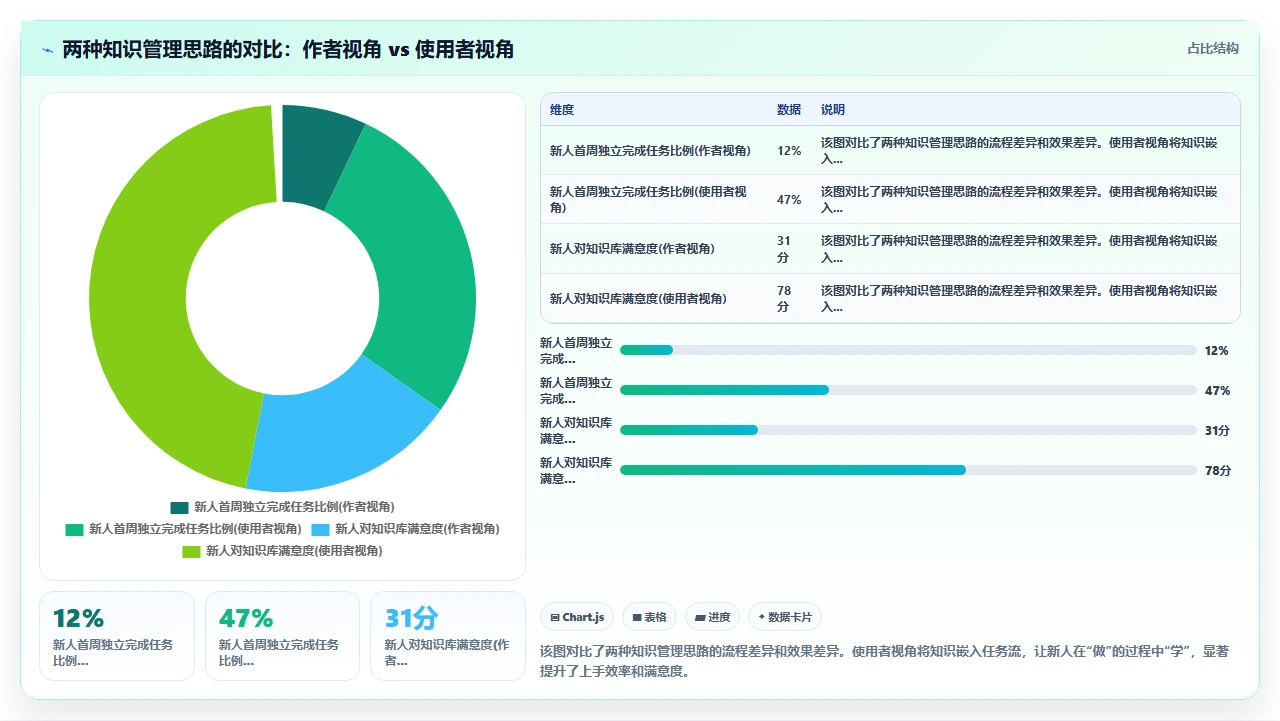
Task: Open the 12% stat card
Action: (117, 636)
